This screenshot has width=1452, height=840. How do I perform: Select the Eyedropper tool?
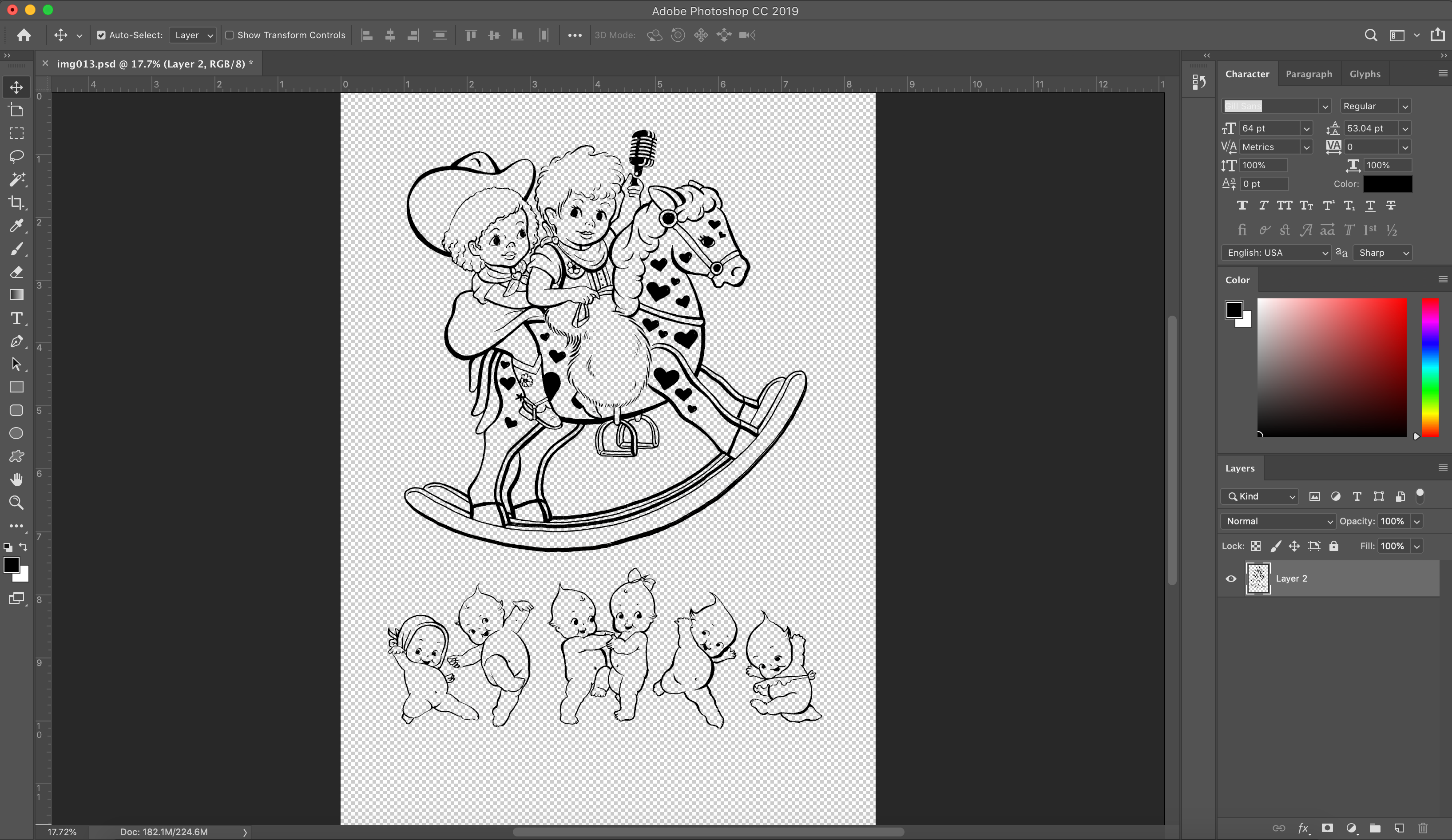16,226
